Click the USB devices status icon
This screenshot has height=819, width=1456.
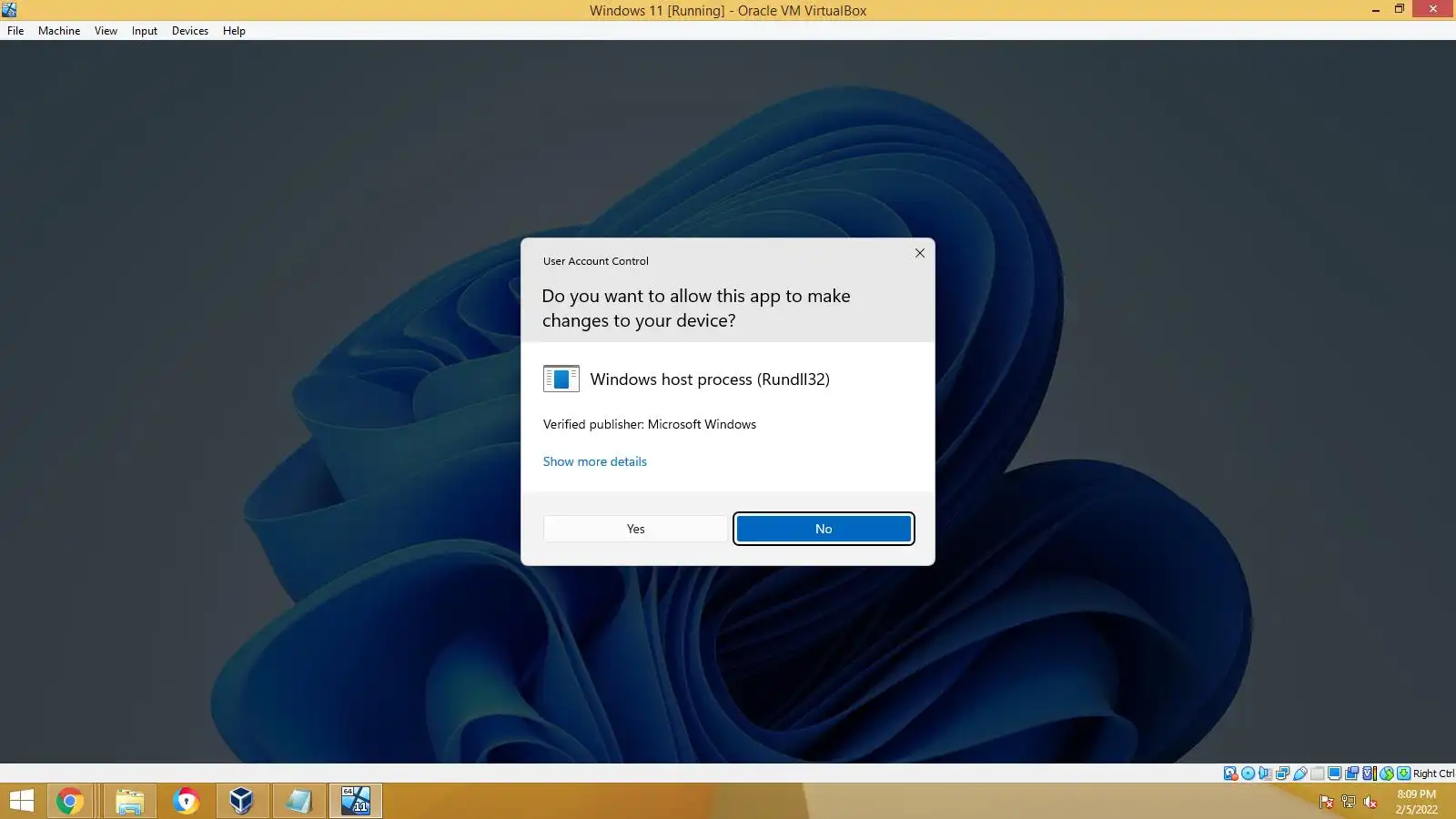click(1299, 773)
